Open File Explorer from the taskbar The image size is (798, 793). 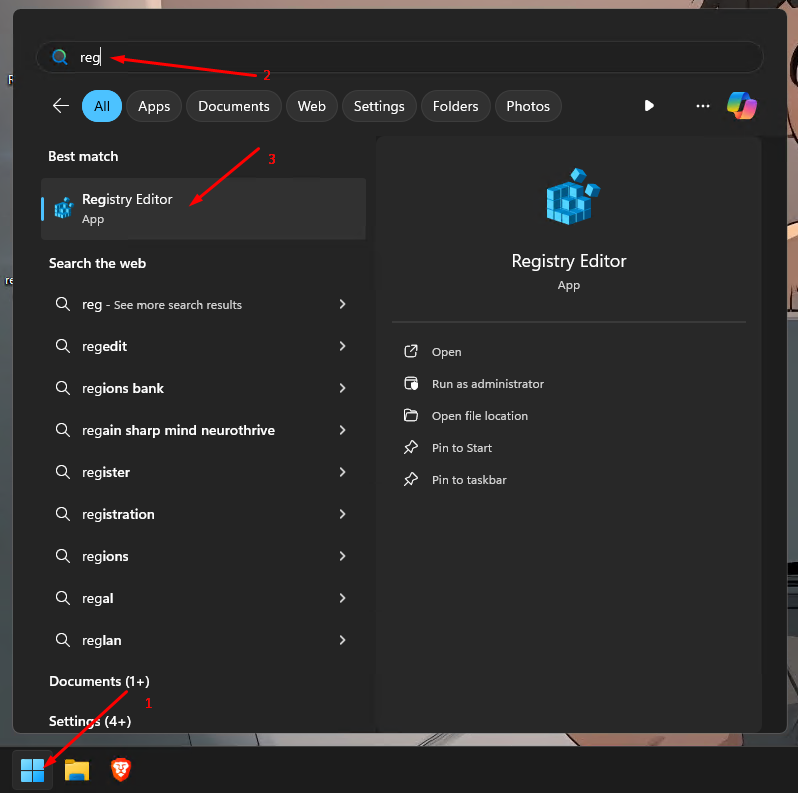(77, 770)
